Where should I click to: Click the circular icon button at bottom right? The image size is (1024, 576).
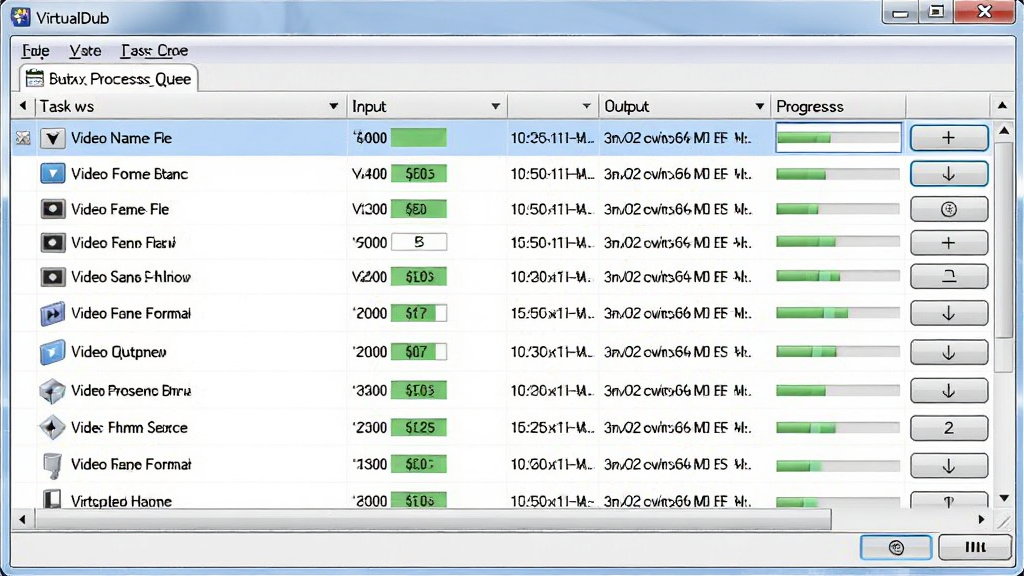896,547
